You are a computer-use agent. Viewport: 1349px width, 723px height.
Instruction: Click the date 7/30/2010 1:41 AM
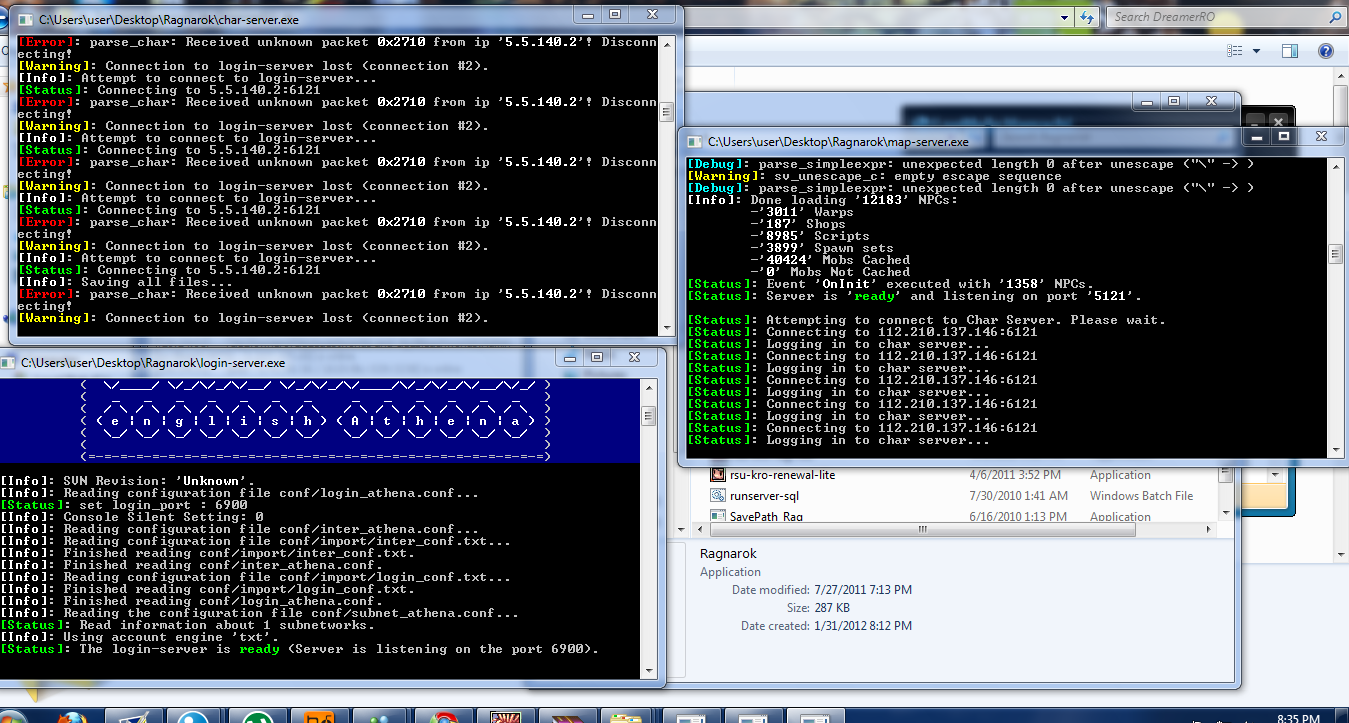[1019, 496]
